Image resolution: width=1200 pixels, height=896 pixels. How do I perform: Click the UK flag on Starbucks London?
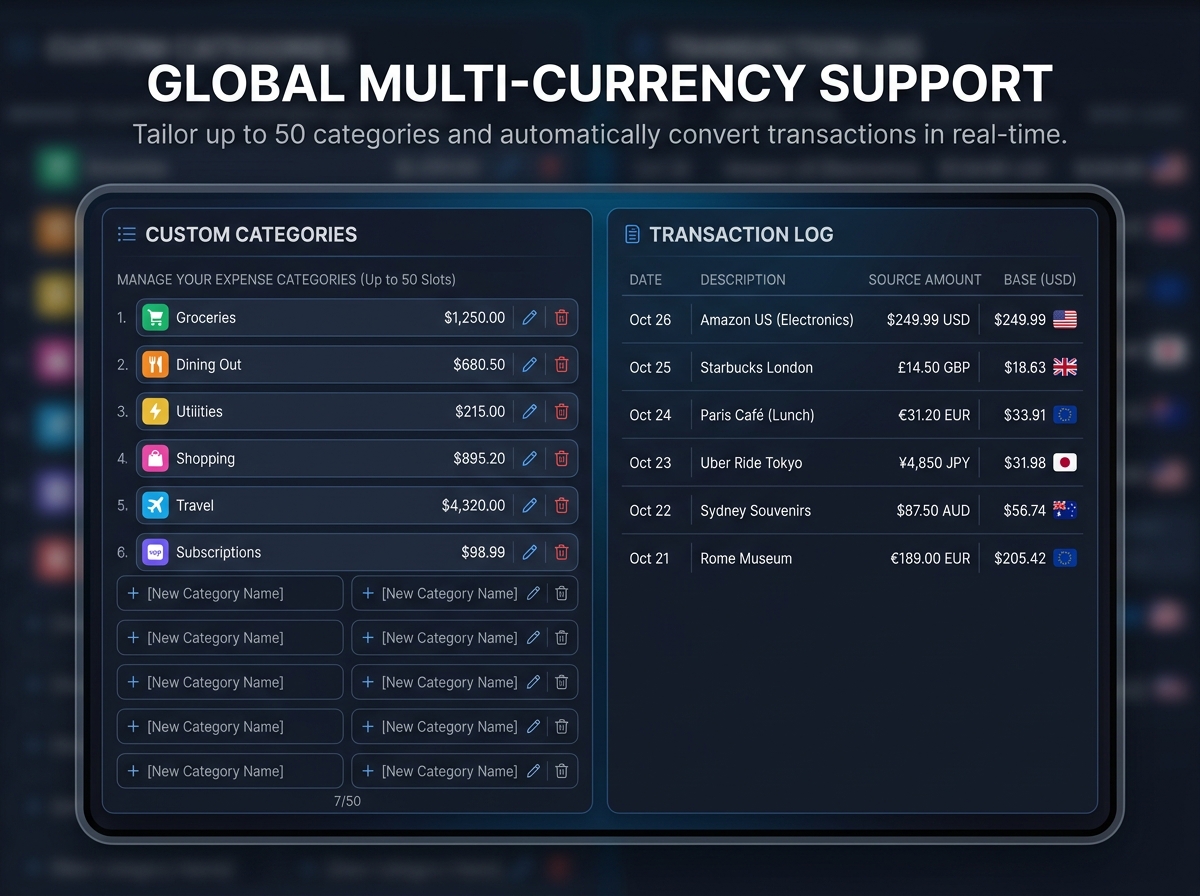pyautogui.click(x=1065, y=368)
